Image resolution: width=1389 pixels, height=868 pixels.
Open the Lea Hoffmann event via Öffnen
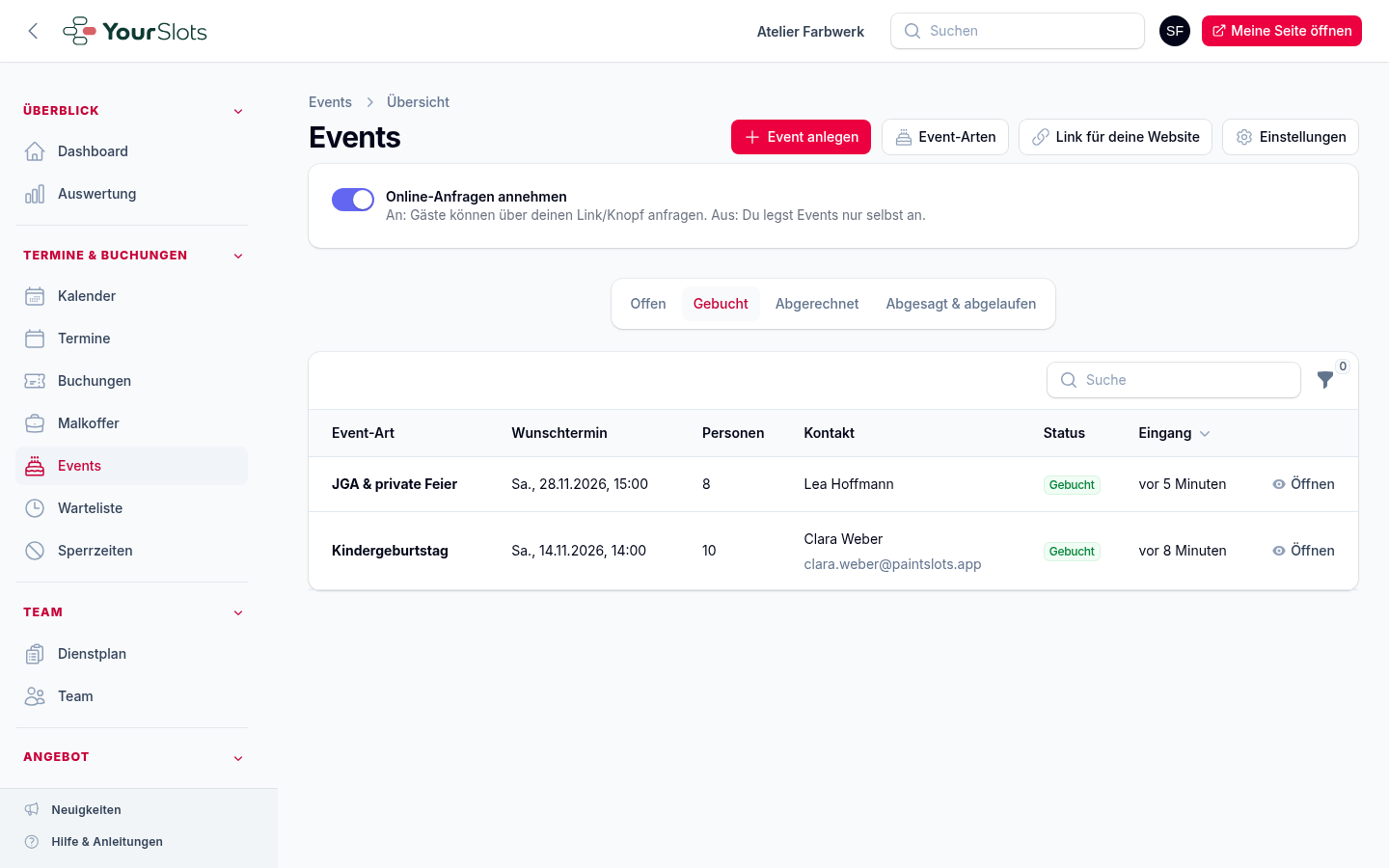click(1303, 484)
